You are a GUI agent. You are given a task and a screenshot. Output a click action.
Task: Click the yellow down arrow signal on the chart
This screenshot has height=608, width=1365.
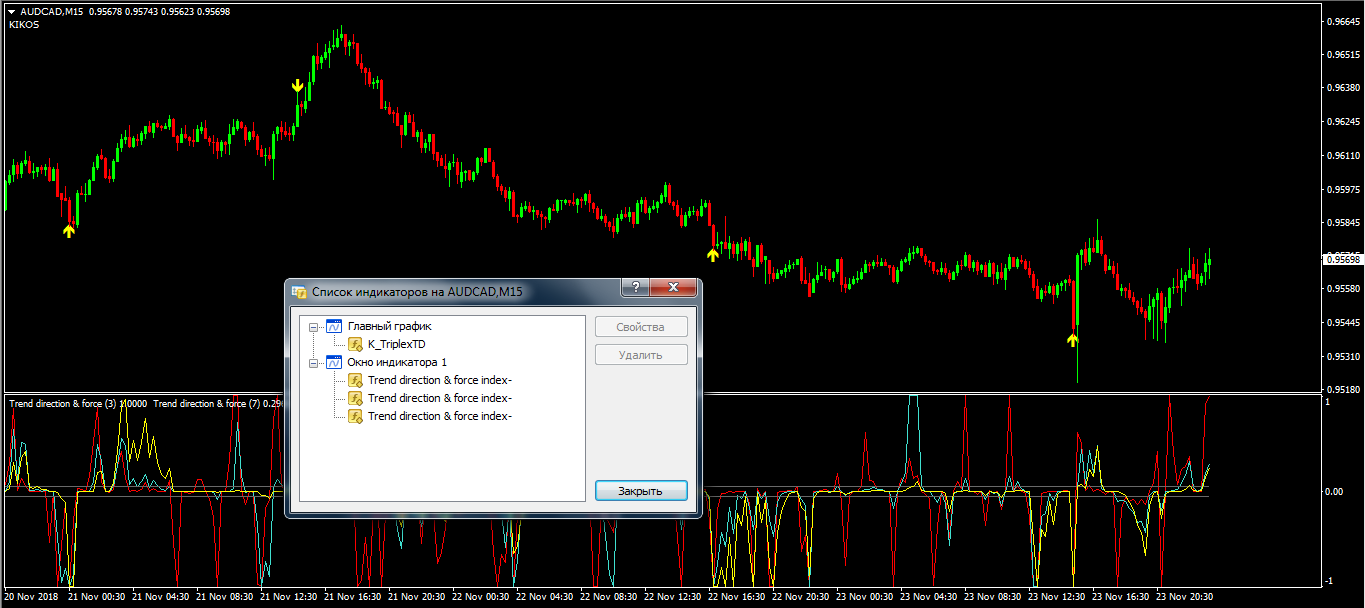[x=297, y=87]
